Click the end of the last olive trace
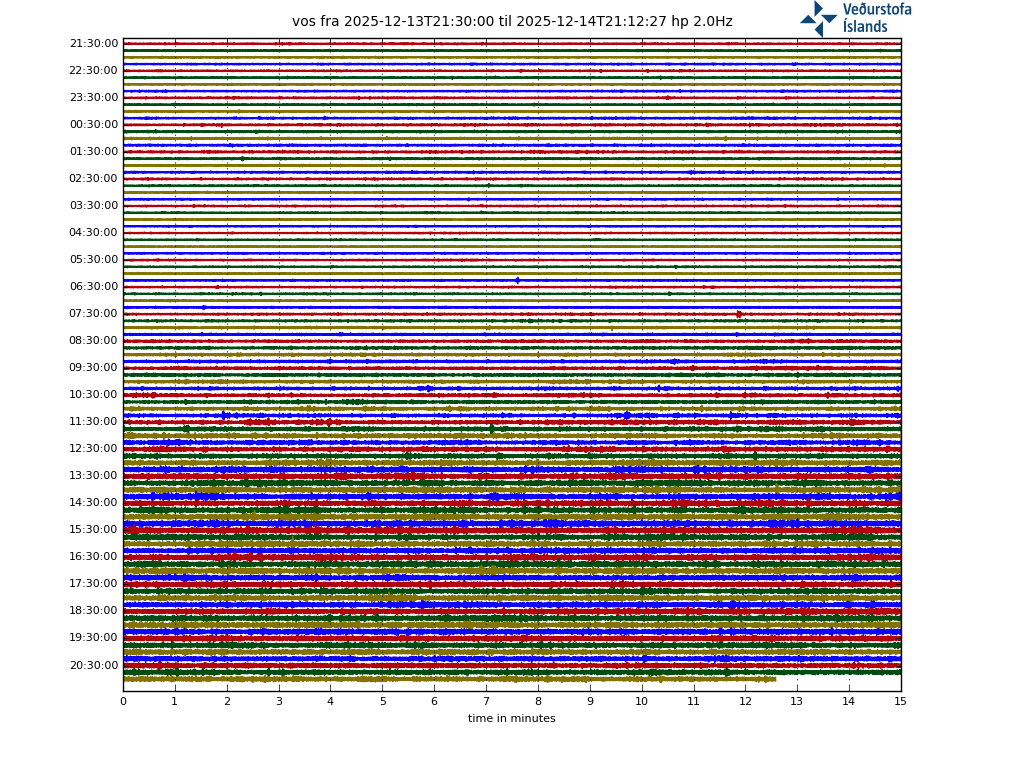 pyautogui.click(x=775, y=679)
